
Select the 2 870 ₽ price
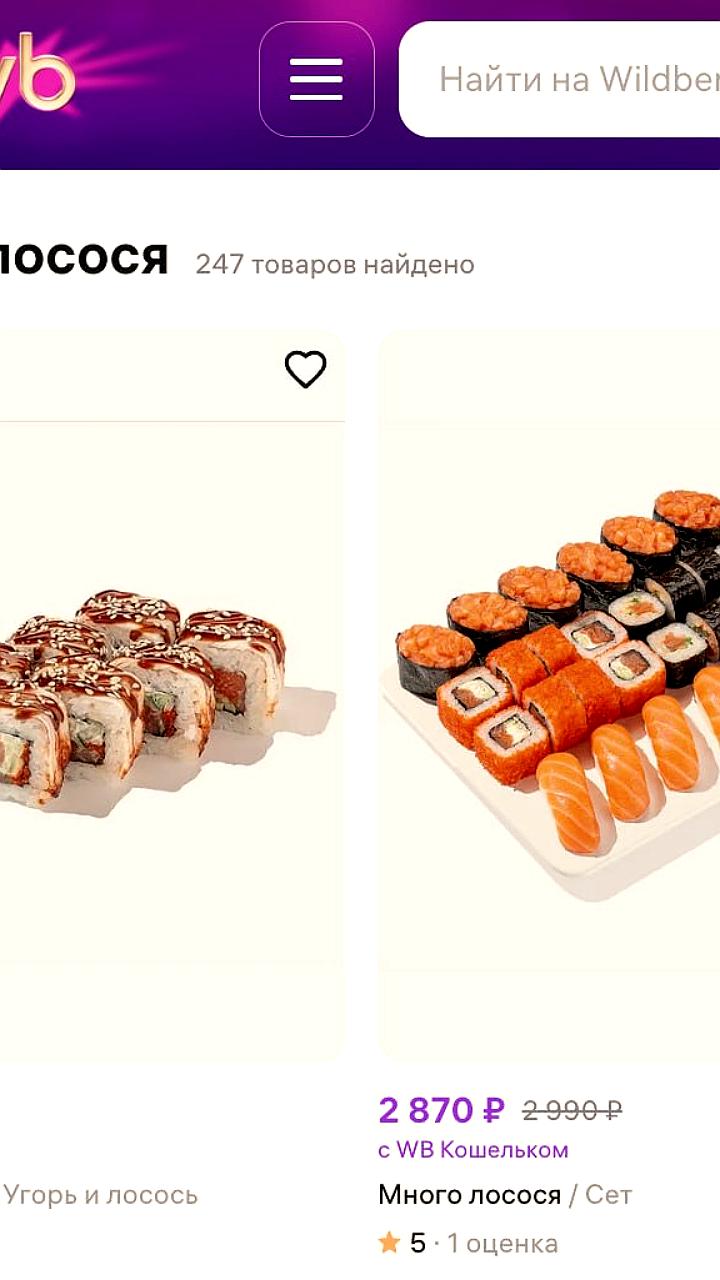click(442, 1110)
